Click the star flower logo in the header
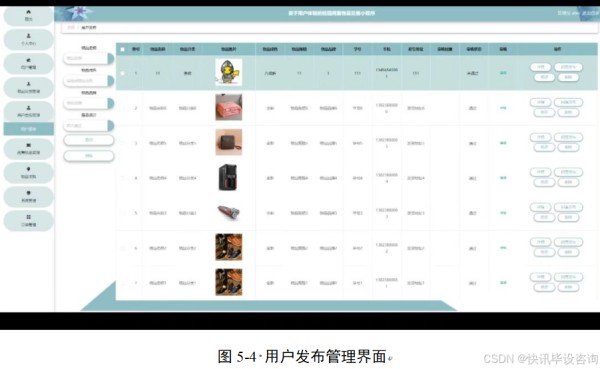Screen dimensions: 600x369 click(x=79, y=13)
